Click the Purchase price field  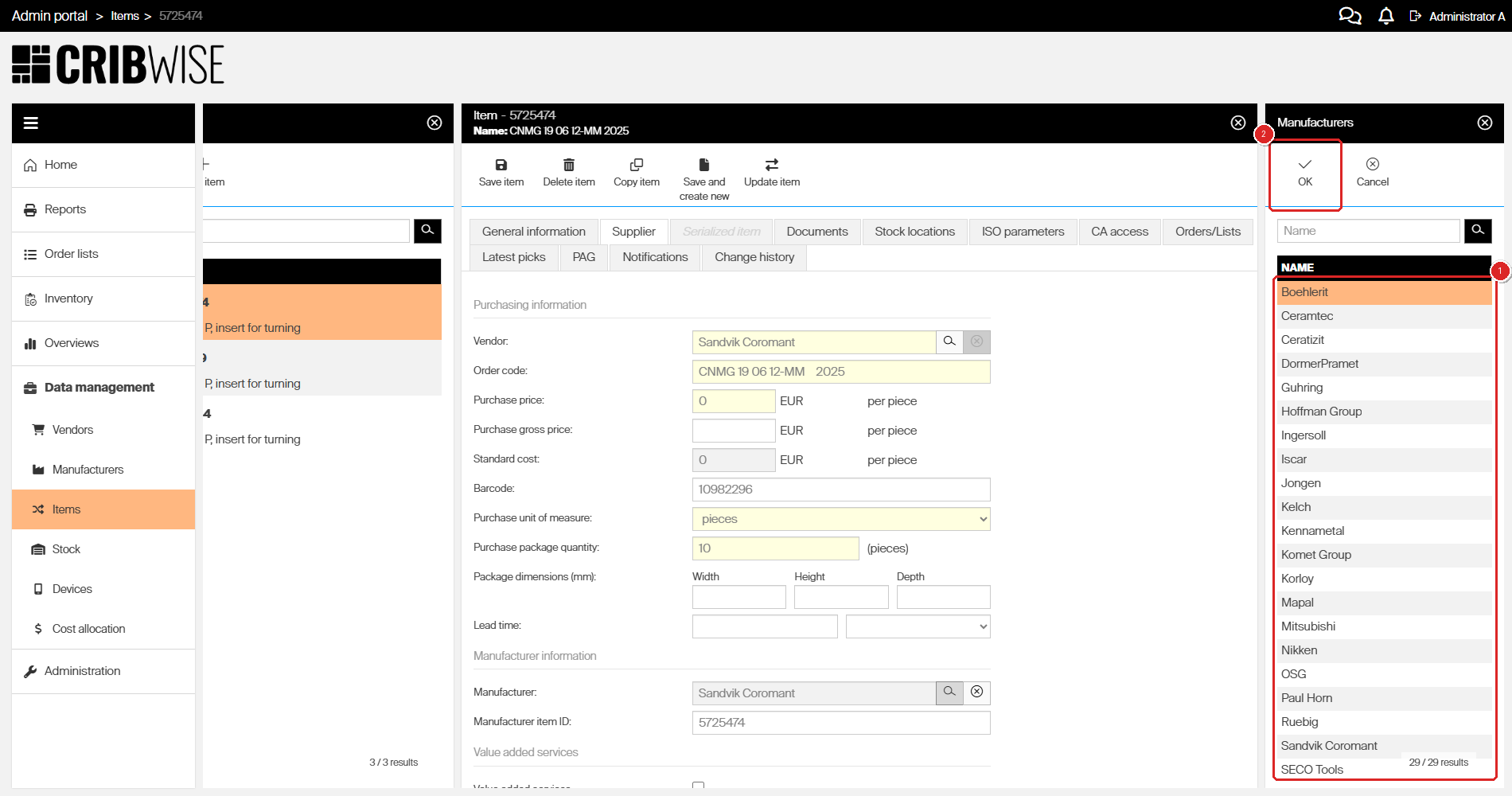coord(734,401)
